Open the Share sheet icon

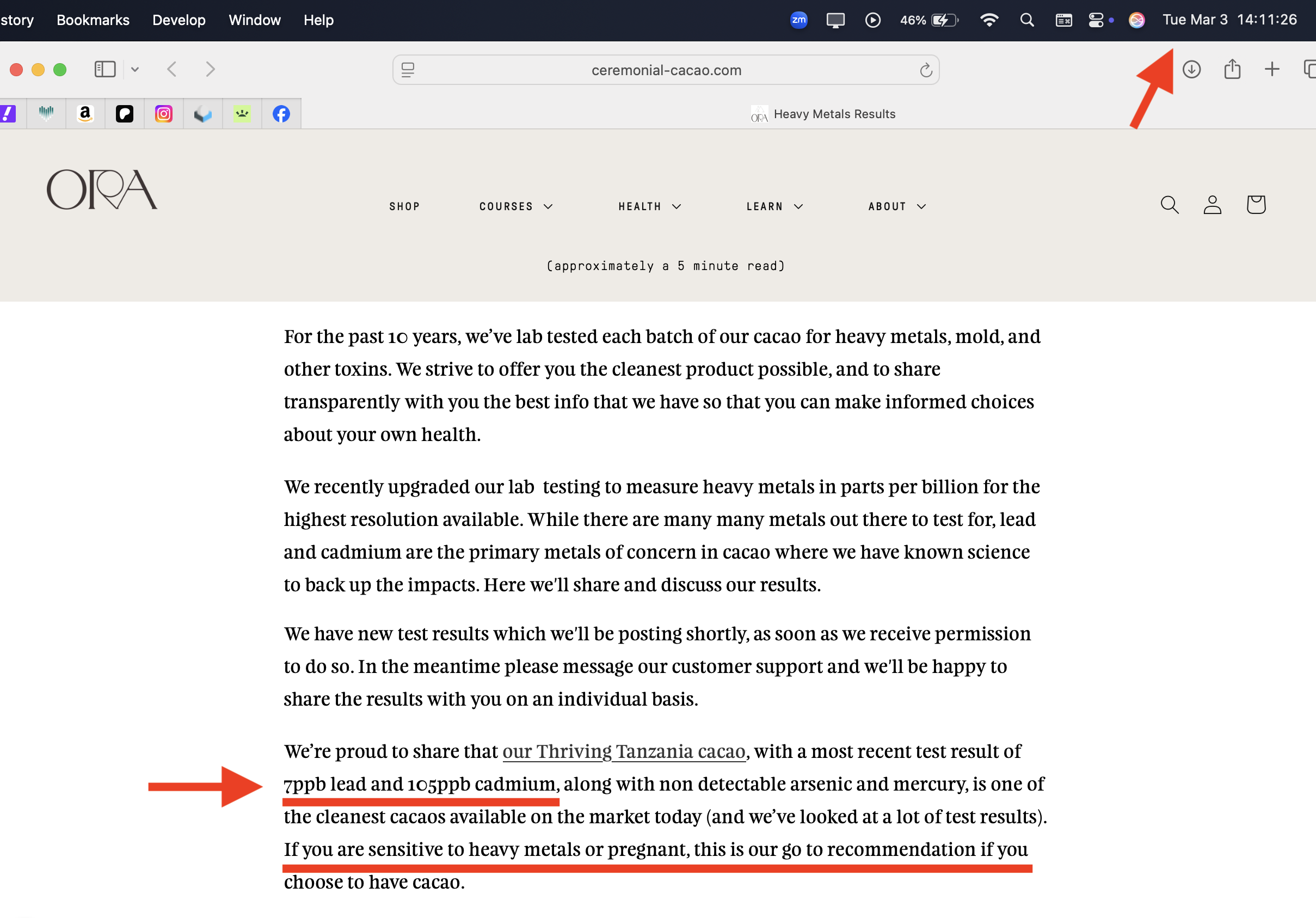(x=1232, y=69)
